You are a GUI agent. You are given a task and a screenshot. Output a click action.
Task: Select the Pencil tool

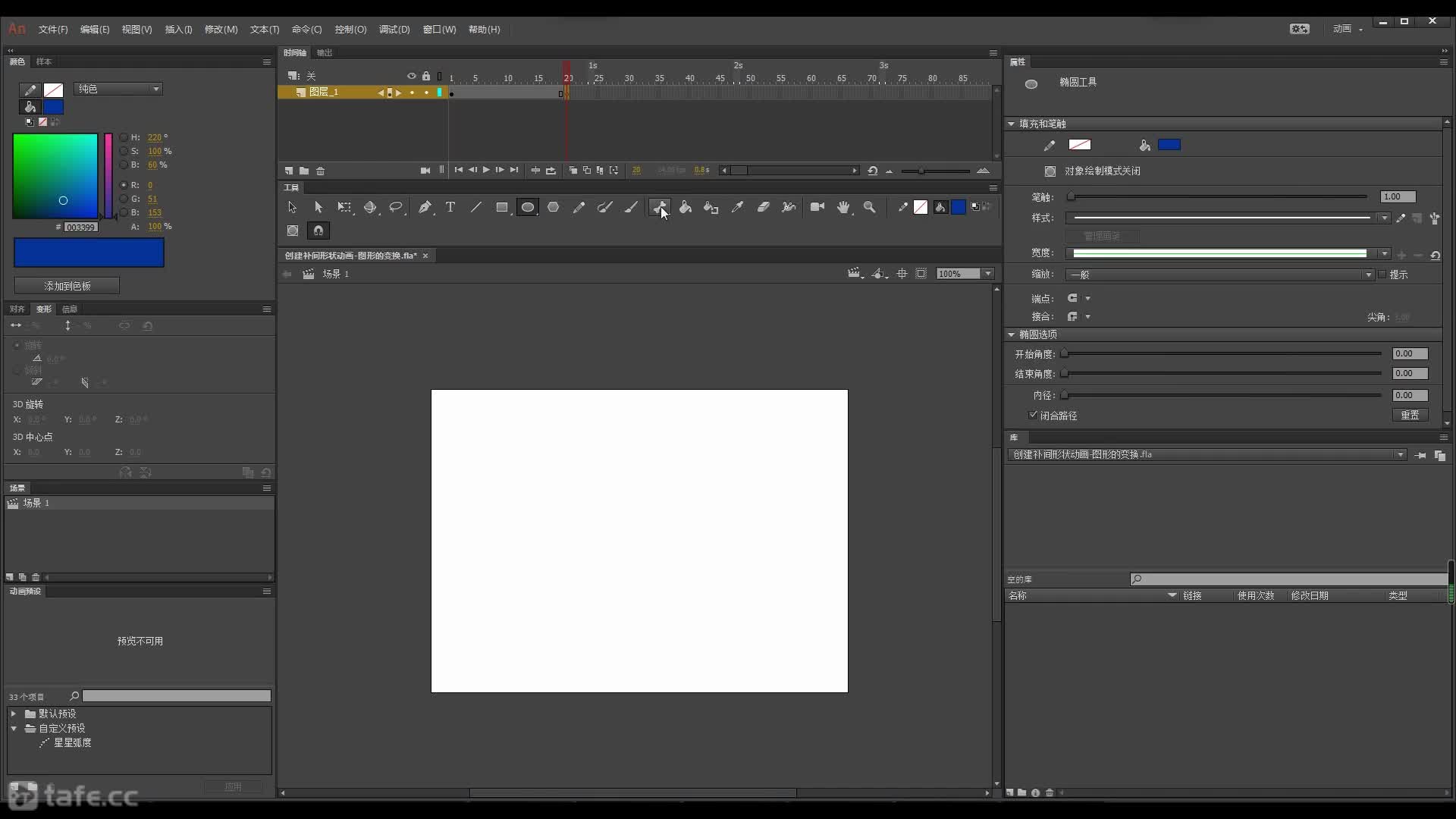pyautogui.click(x=579, y=207)
